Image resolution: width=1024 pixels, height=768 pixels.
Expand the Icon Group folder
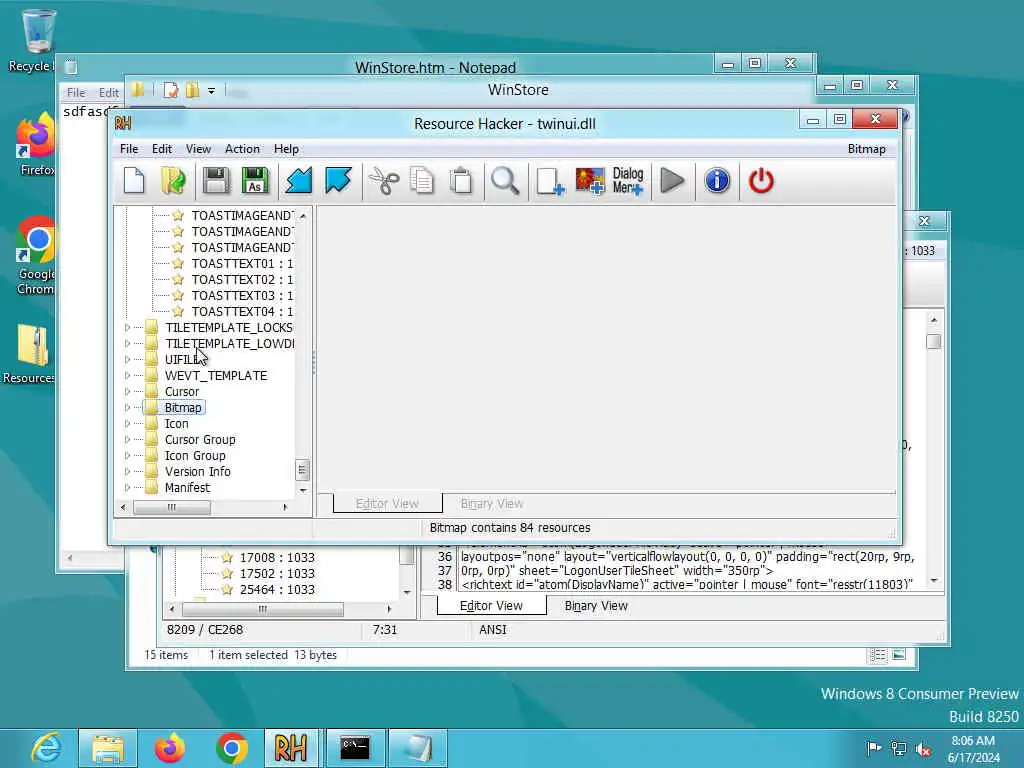(127, 455)
